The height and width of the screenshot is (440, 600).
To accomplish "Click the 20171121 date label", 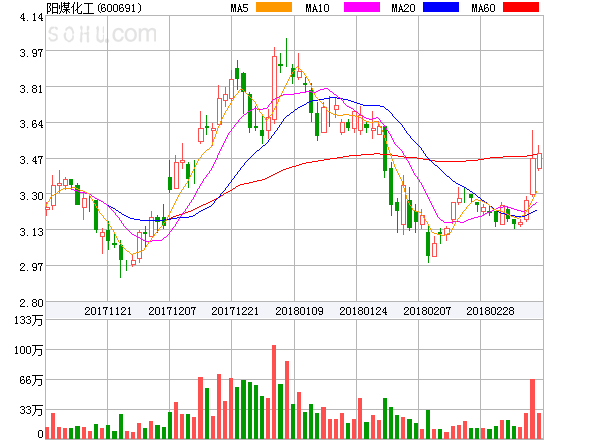I will point(108,311).
